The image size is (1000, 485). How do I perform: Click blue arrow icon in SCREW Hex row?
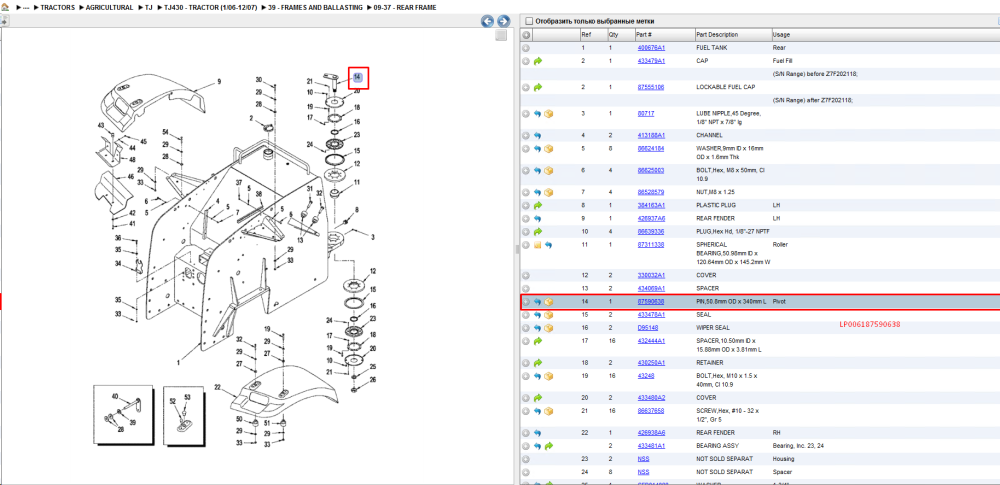click(538, 411)
